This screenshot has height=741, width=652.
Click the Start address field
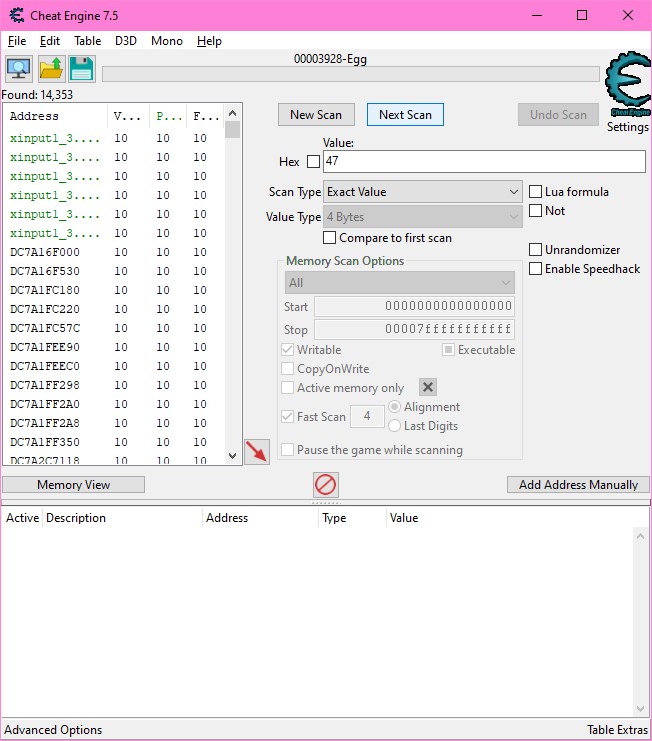(414, 306)
